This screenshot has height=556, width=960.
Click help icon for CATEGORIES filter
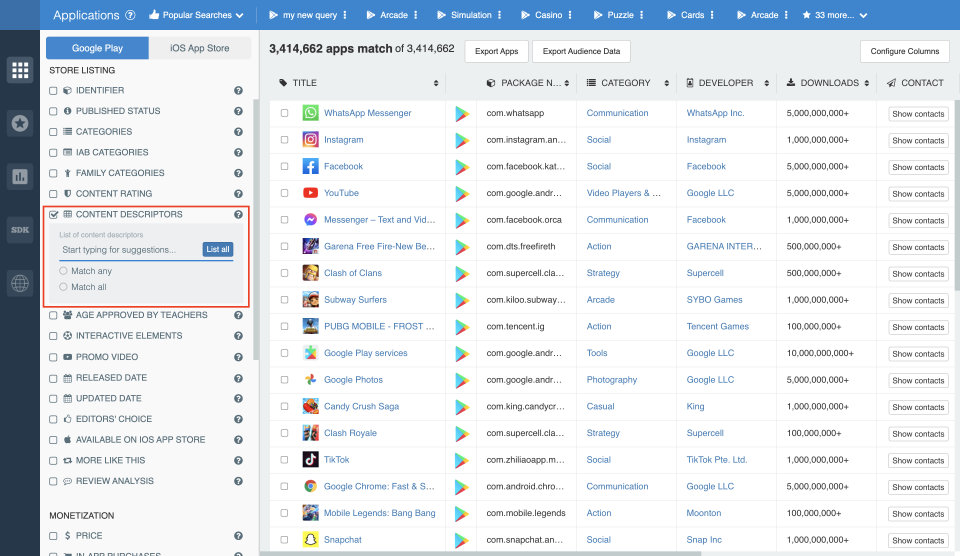238,132
